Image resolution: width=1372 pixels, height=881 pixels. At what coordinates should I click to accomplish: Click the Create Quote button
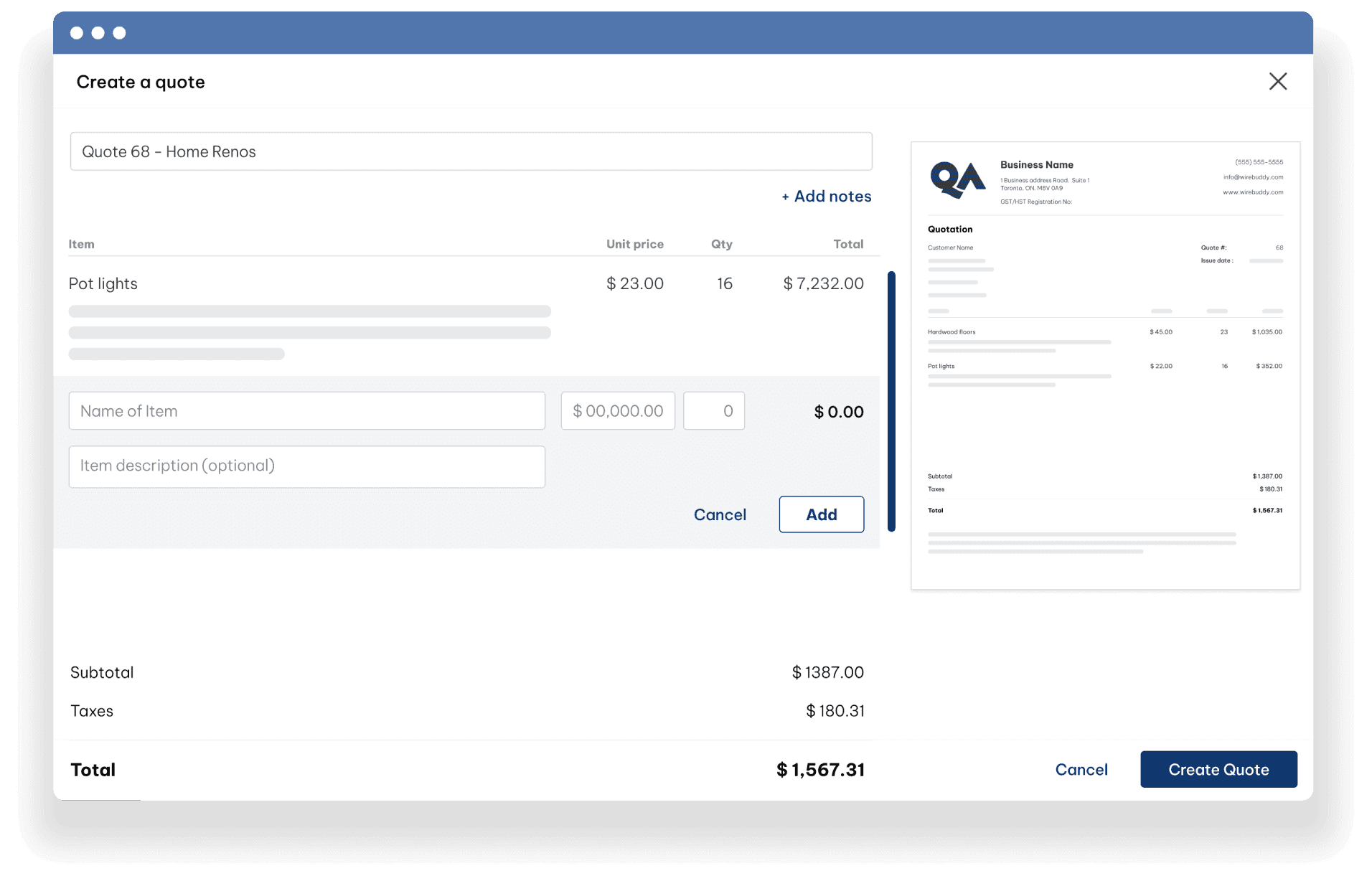click(1218, 770)
